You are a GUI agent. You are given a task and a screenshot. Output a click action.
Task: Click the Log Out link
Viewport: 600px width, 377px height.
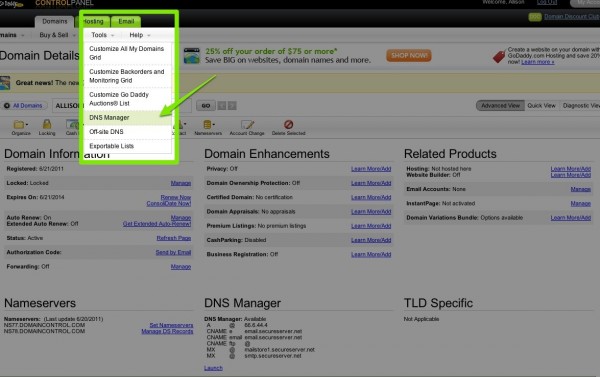pyautogui.click(x=547, y=2)
